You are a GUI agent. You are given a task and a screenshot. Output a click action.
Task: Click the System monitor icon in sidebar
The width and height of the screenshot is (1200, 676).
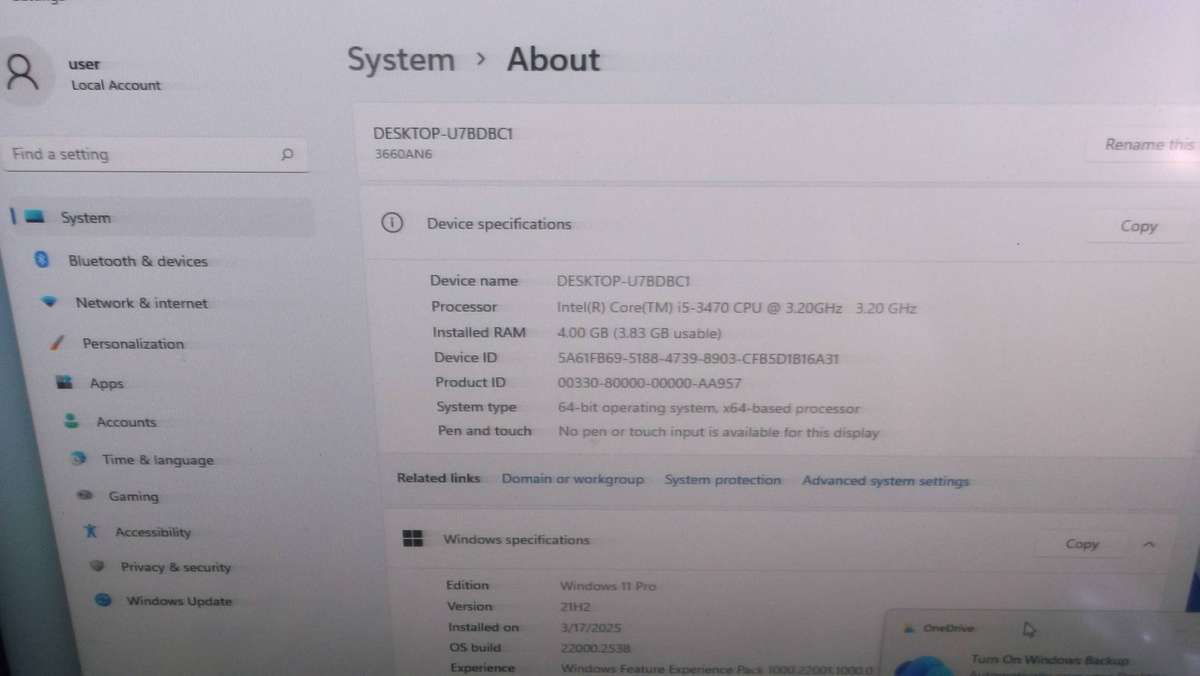35,217
